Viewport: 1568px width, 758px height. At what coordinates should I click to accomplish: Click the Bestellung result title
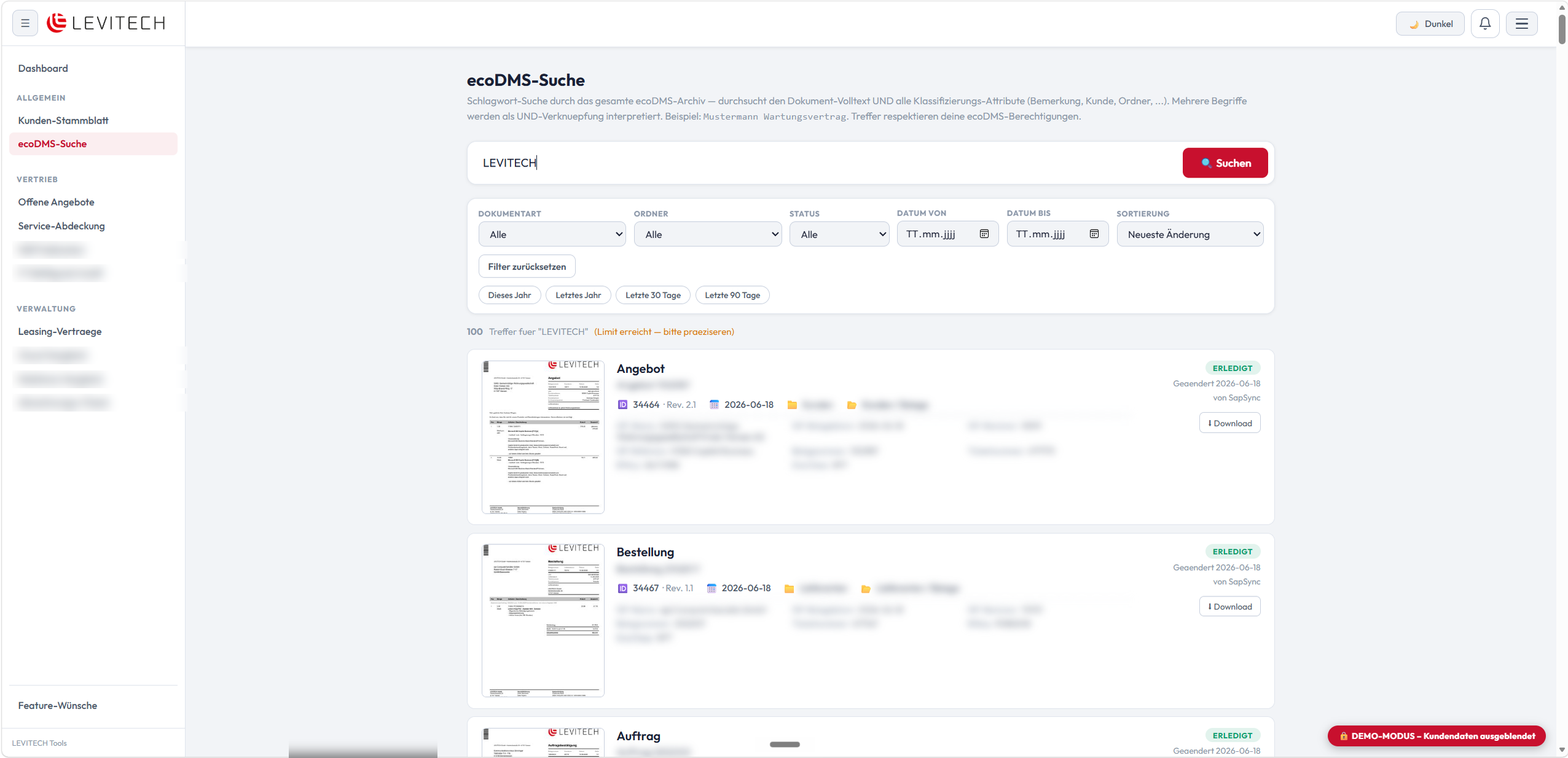(645, 552)
